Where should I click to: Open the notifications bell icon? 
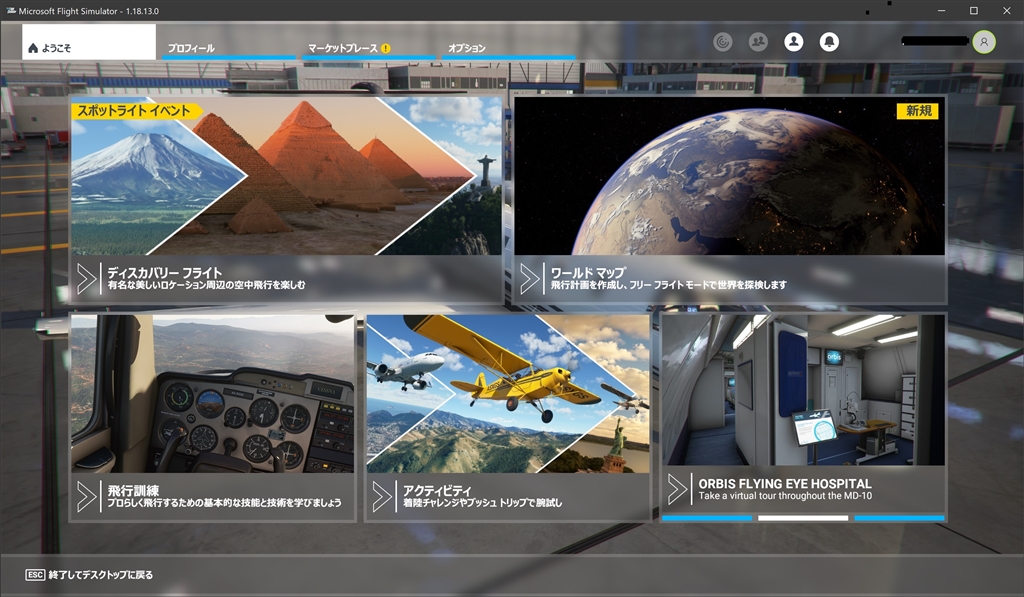(829, 42)
